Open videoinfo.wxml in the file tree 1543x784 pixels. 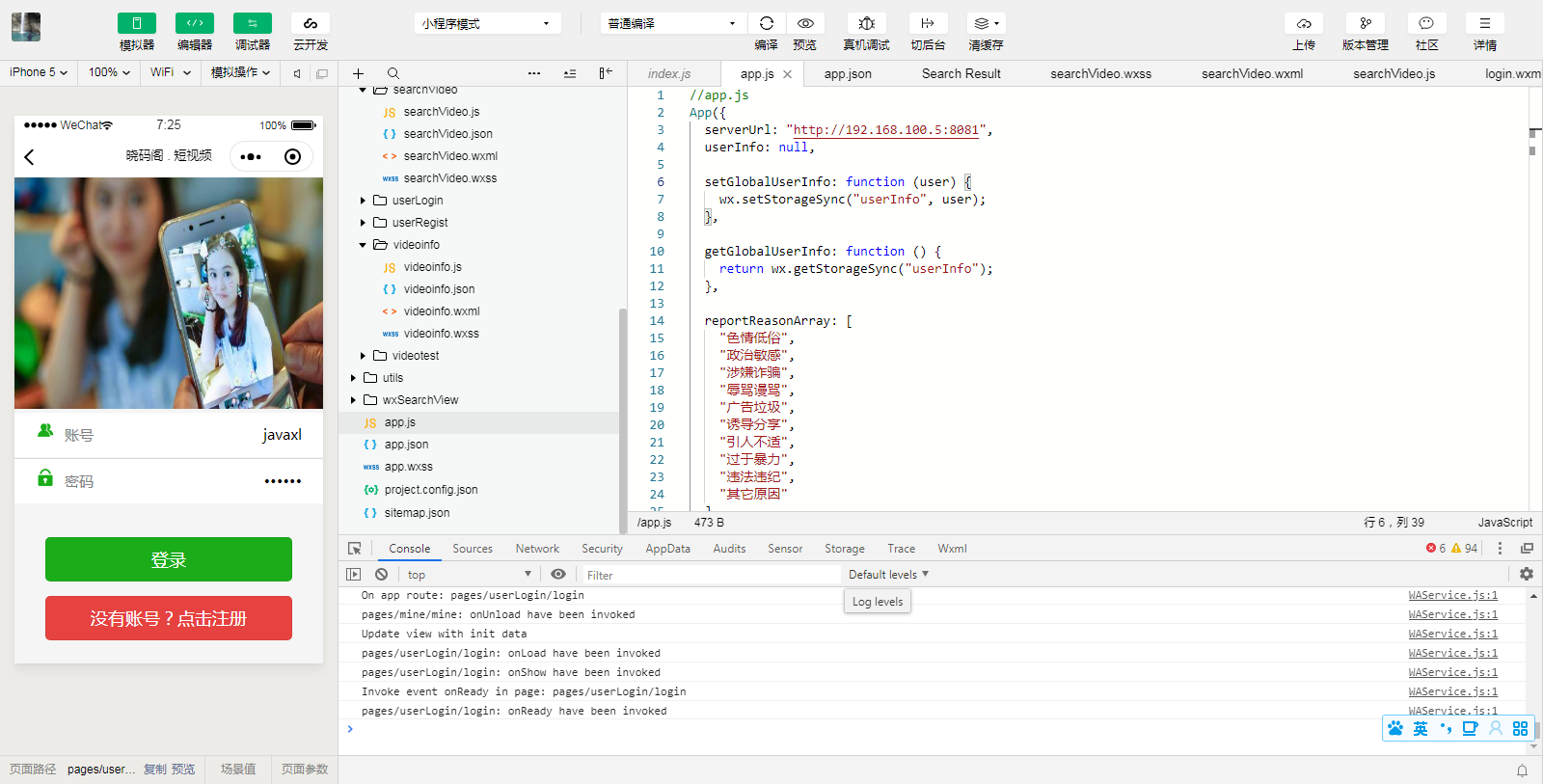tap(441, 311)
